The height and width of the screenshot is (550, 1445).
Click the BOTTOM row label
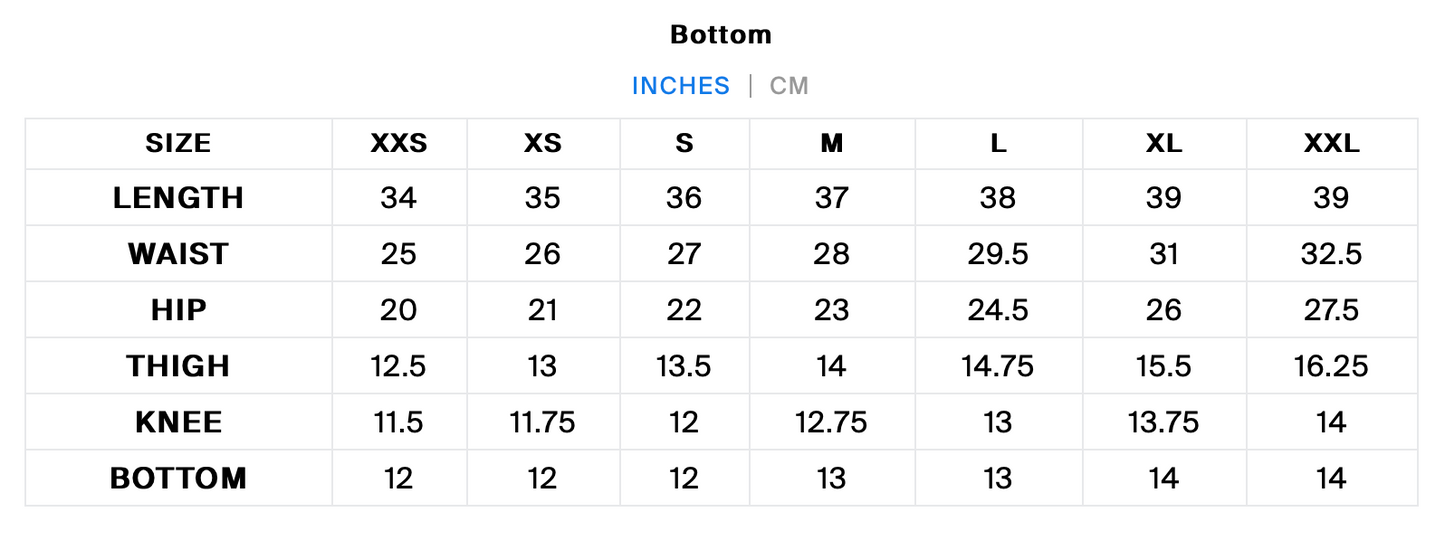(179, 478)
